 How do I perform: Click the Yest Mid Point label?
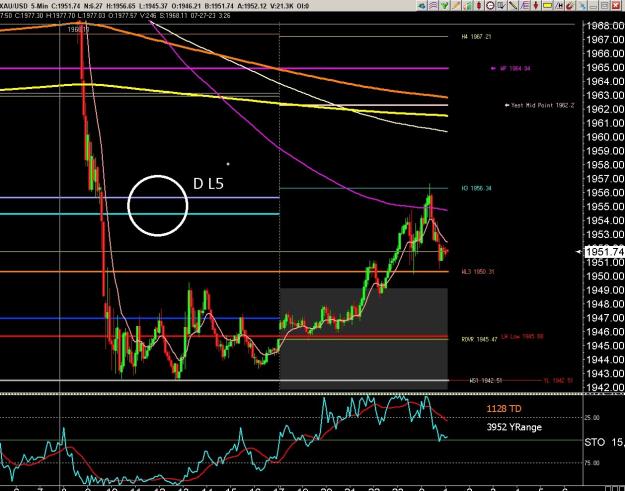[540, 105]
